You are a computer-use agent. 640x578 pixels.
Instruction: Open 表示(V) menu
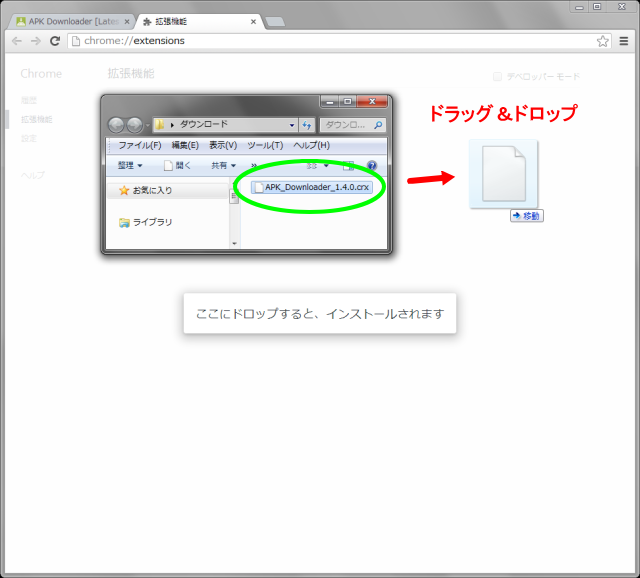tap(223, 145)
